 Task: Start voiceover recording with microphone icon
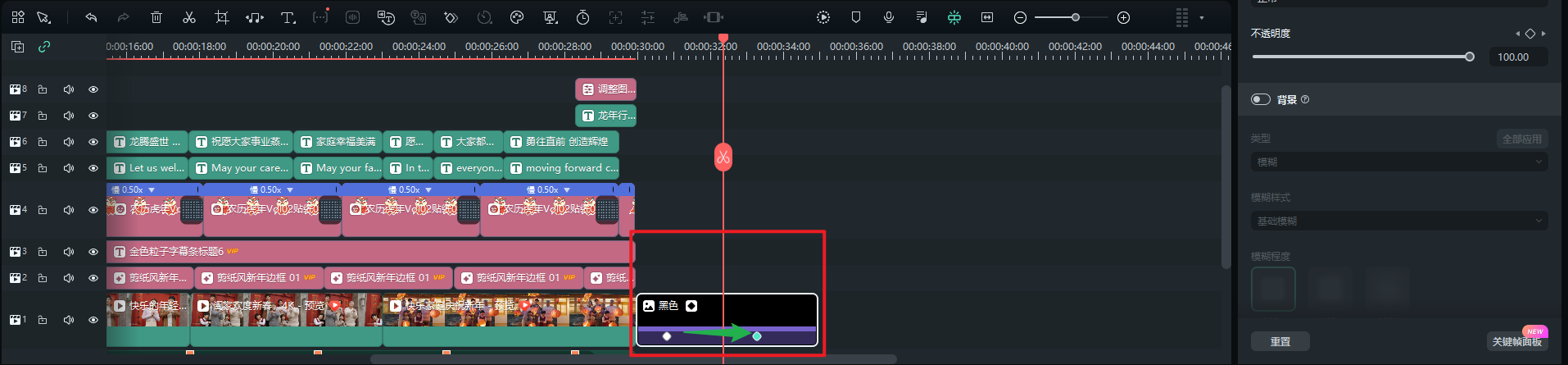tap(889, 17)
